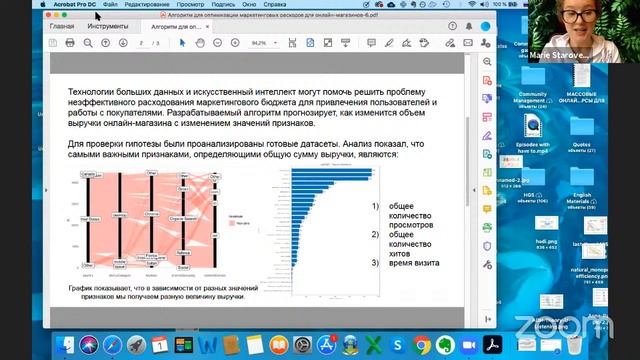The width and height of the screenshot is (640, 360).
Task: Open the Find text magnifier tool
Action: point(88,43)
